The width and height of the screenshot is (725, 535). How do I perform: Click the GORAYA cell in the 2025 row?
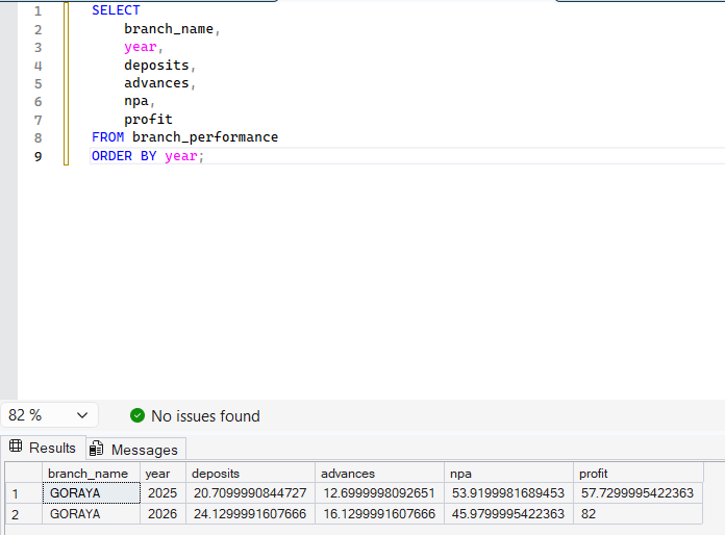[92, 493]
